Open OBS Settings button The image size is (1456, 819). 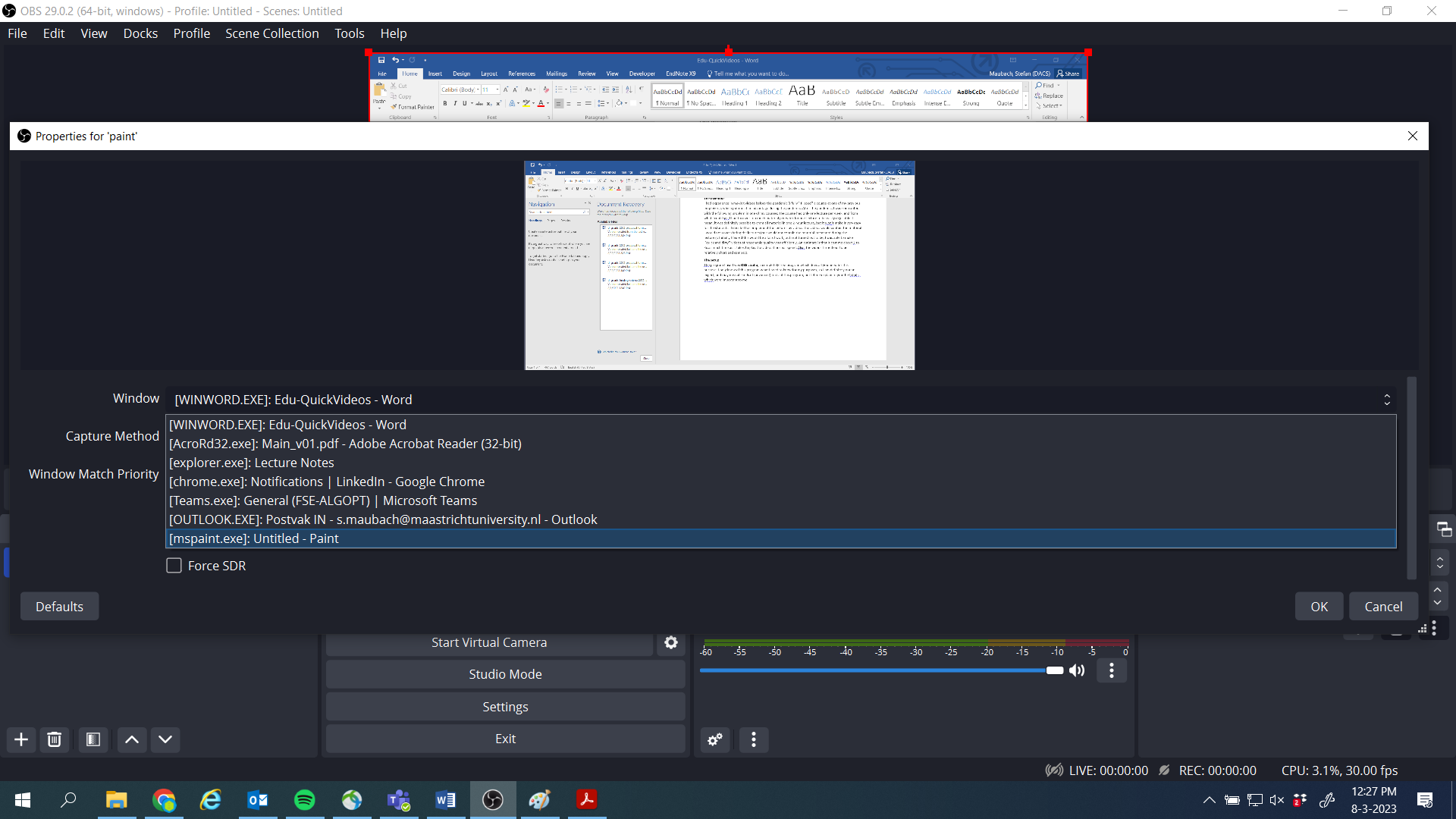coord(505,707)
